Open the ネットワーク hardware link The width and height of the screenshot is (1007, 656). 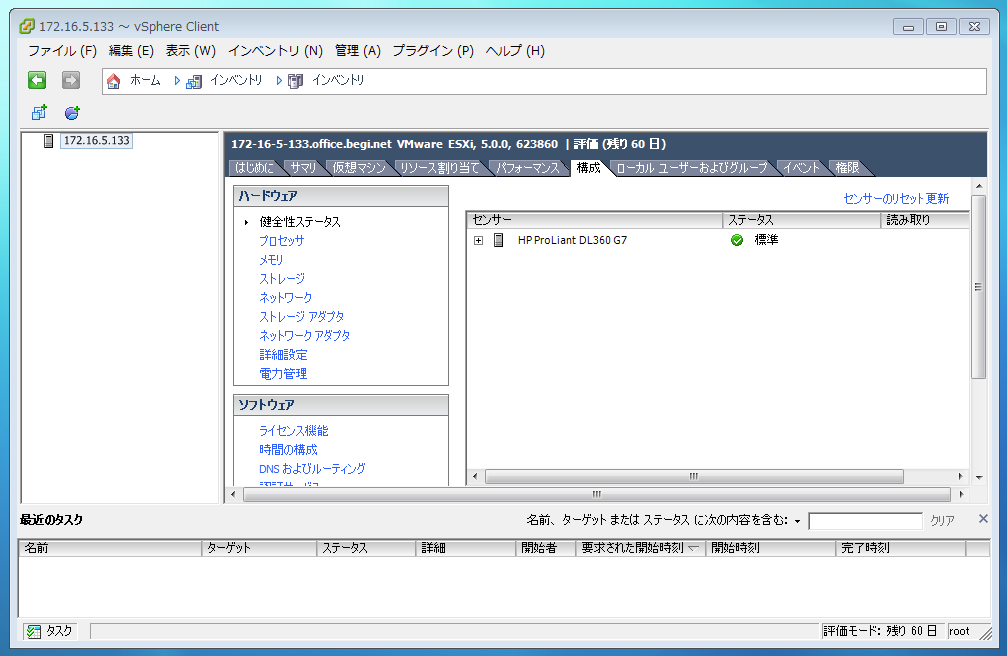[286, 297]
